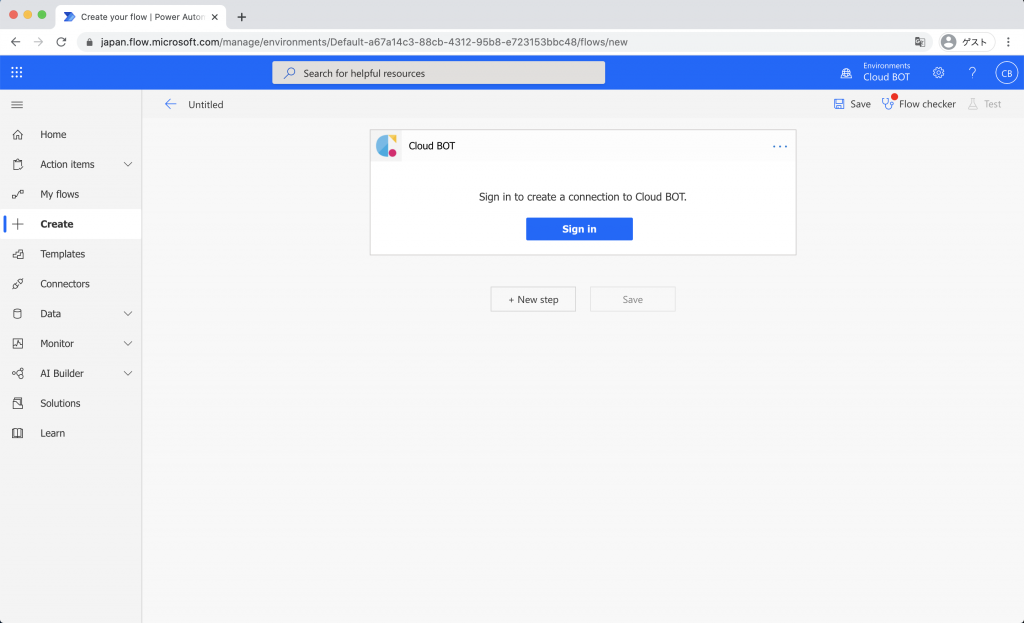Click the Action items clipboard icon

tap(18, 165)
